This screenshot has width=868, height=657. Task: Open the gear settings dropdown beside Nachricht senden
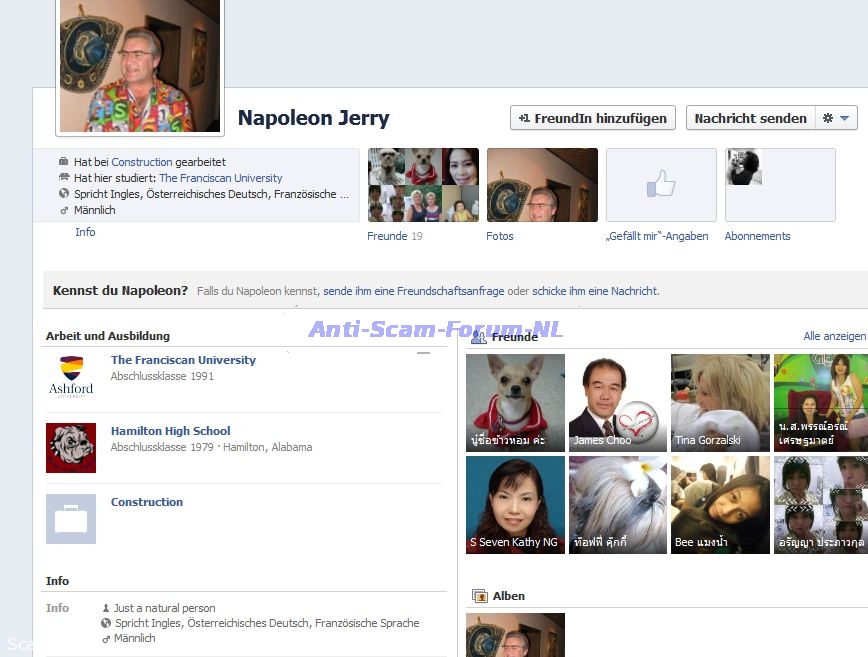coord(837,118)
